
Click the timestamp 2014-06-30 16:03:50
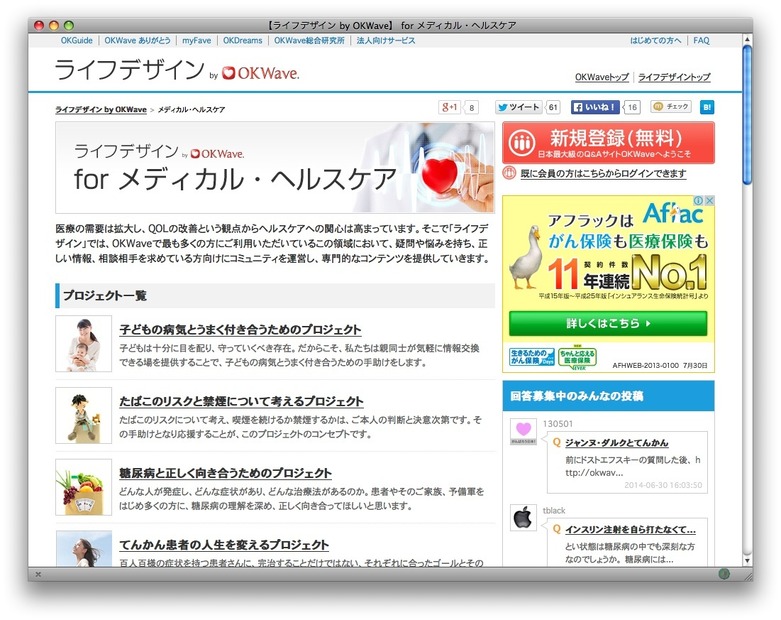[663, 485]
